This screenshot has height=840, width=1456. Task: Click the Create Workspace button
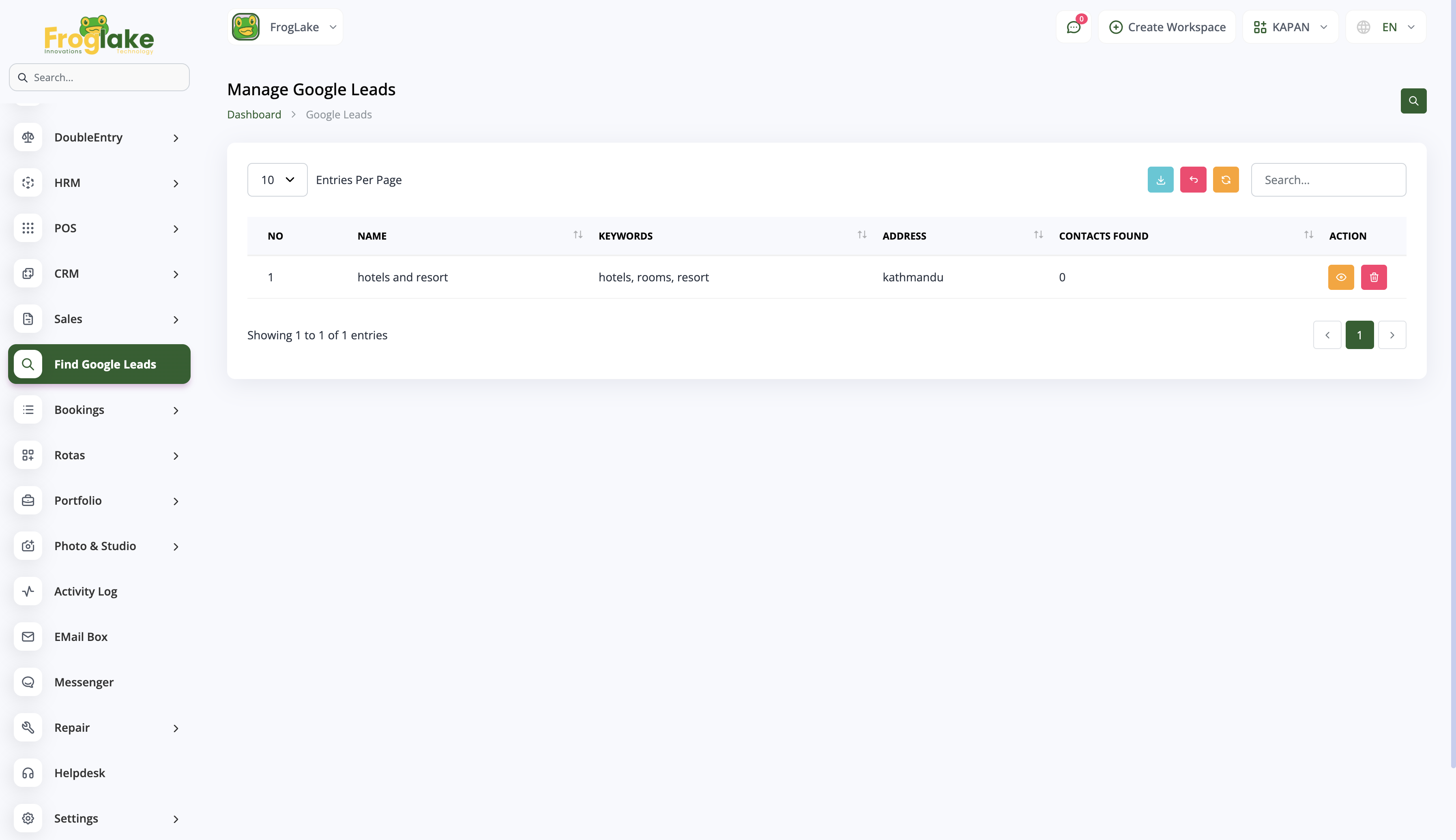[x=1166, y=27]
